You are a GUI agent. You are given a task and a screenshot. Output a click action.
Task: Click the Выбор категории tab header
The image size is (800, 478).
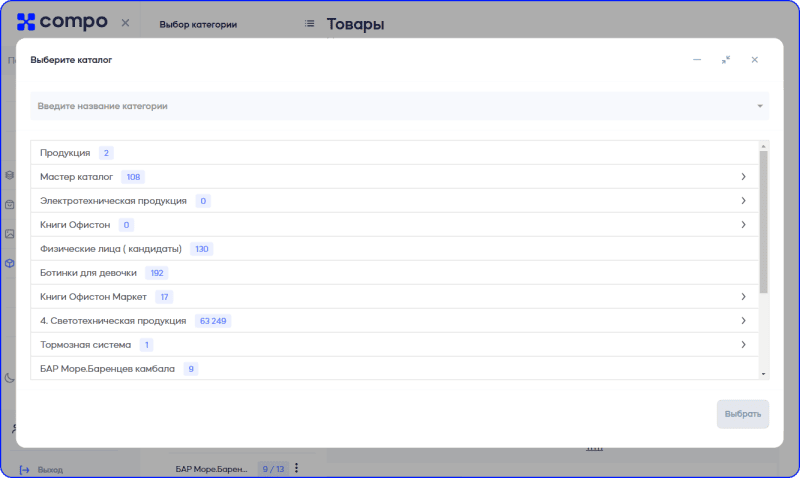(198, 24)
